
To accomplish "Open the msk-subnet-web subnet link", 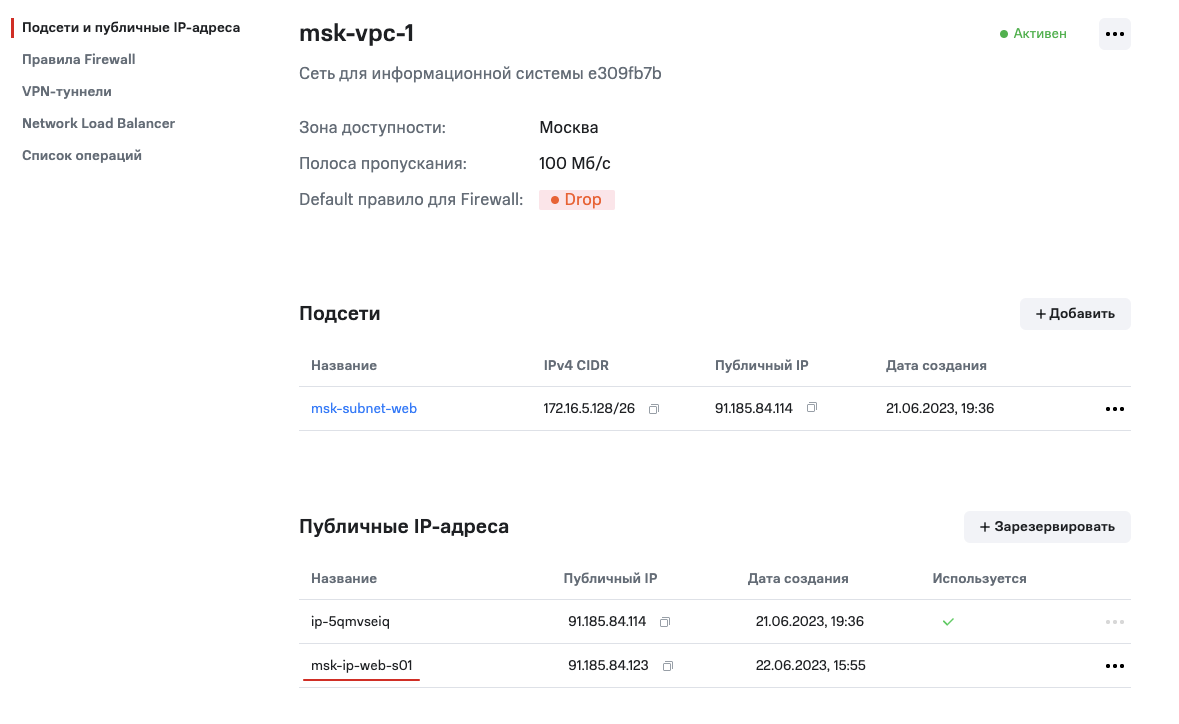I will (364, 409).
